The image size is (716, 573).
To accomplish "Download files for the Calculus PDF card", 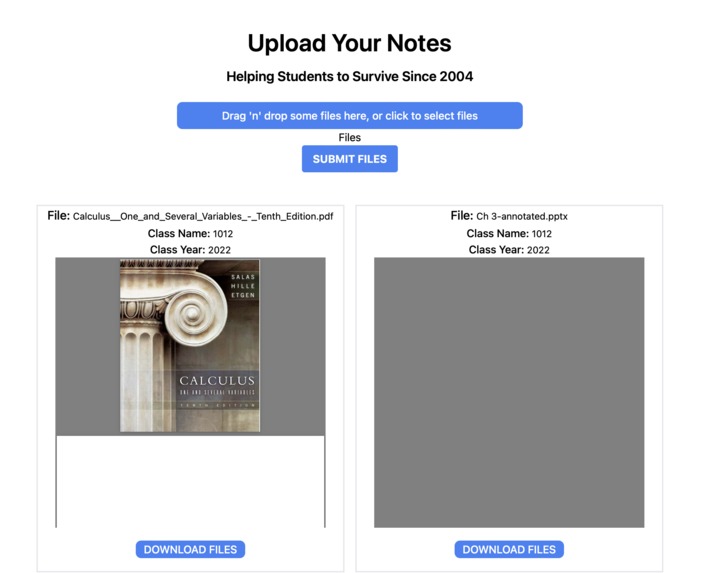I will pos(190,549).
